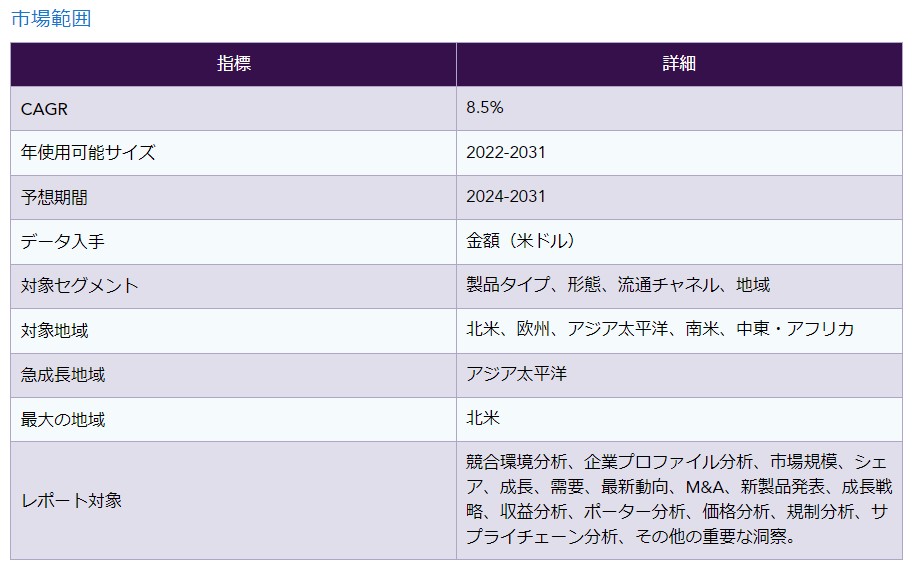This screenshot has height=565, width=915.
Task: Click the 市場範囲 heading
Action: point(51,19)
